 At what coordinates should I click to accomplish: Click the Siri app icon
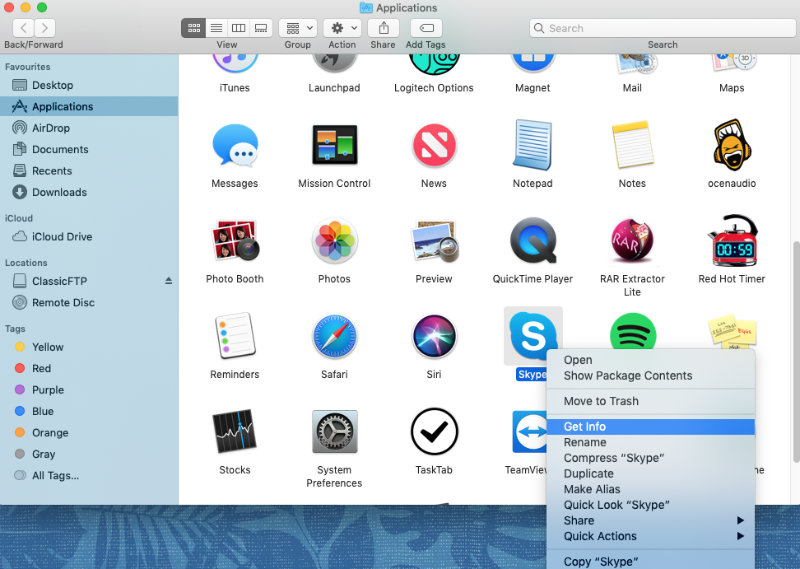click(434, 336)
